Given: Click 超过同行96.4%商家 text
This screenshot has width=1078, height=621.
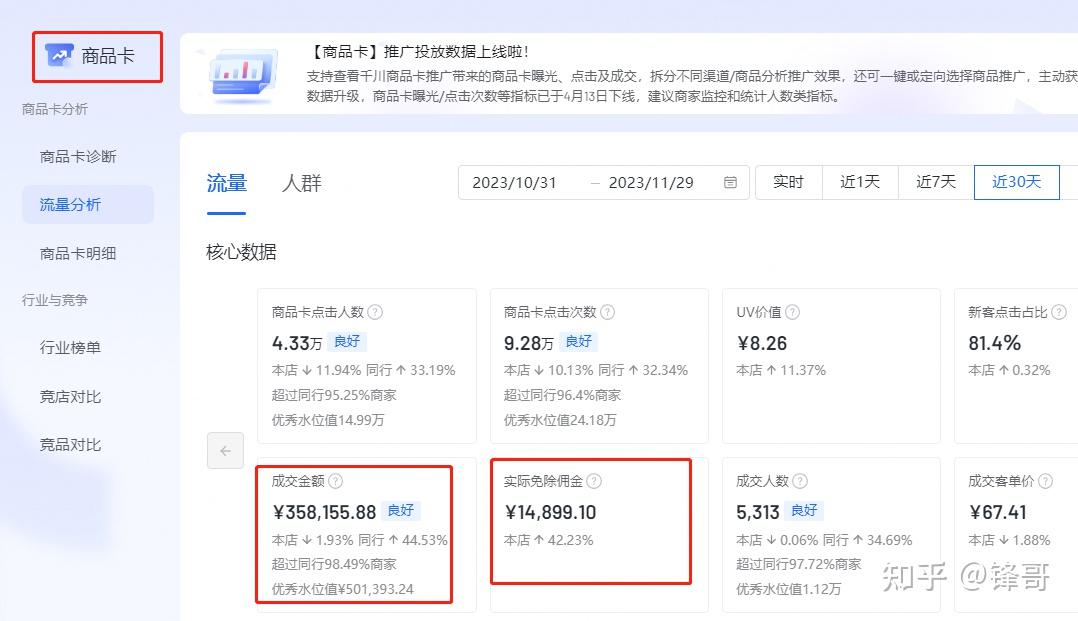Looking at the screenshot, I should (x=562, y=395).
